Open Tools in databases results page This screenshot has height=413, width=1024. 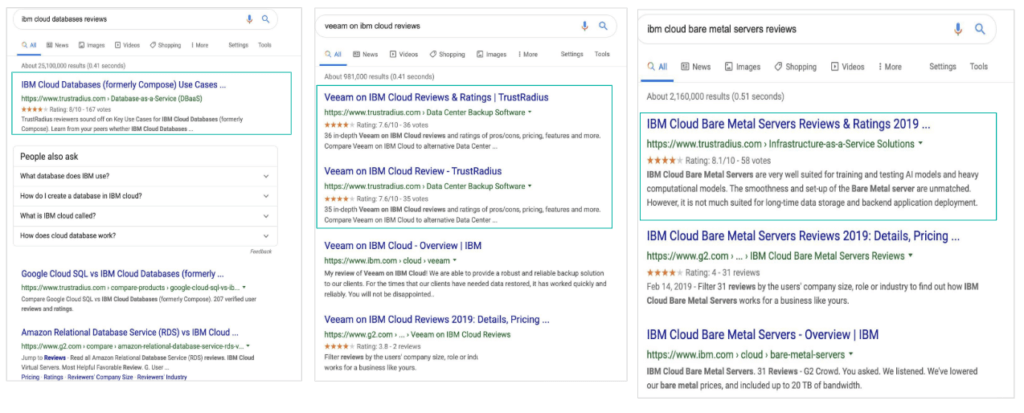coord(264,45)
